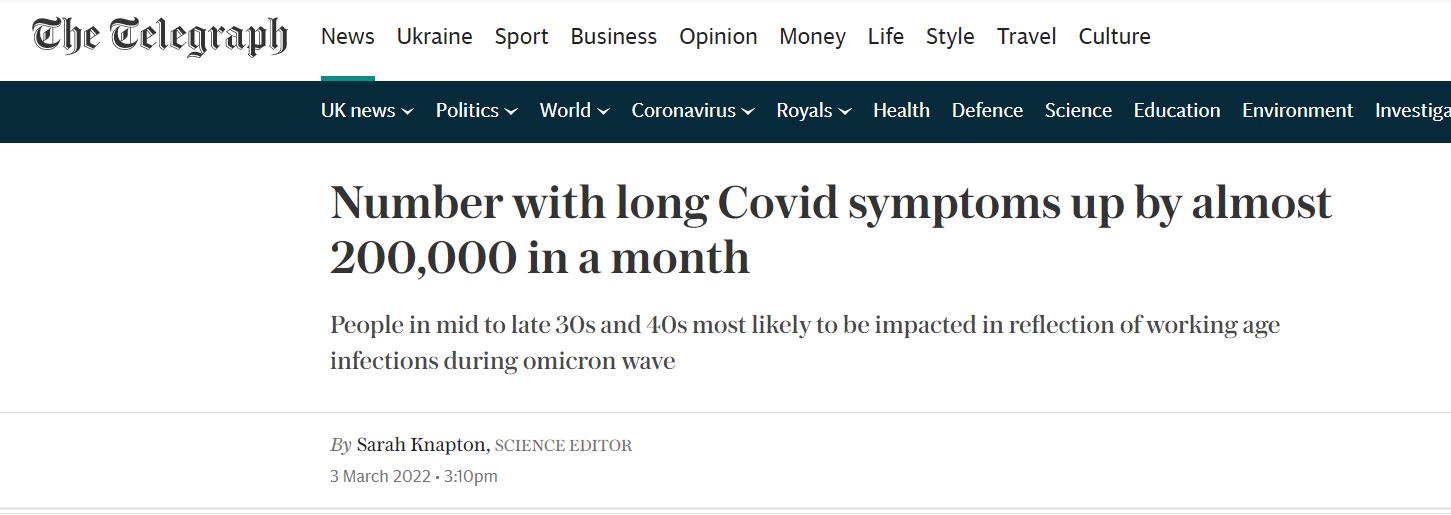Open the Royals submenu chevron
The image size is (1451, 515).
[845, 112]
